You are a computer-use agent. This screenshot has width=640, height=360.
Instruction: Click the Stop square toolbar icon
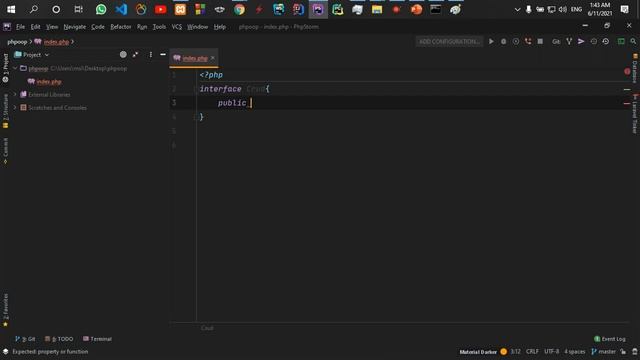(540, 42)
